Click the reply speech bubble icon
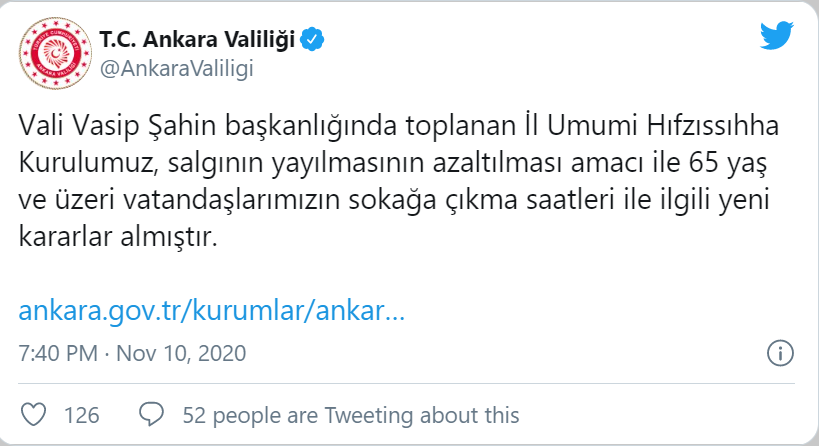Image resolution: width=828 pixels, height=446 pixels. click(x=152, y=414)
